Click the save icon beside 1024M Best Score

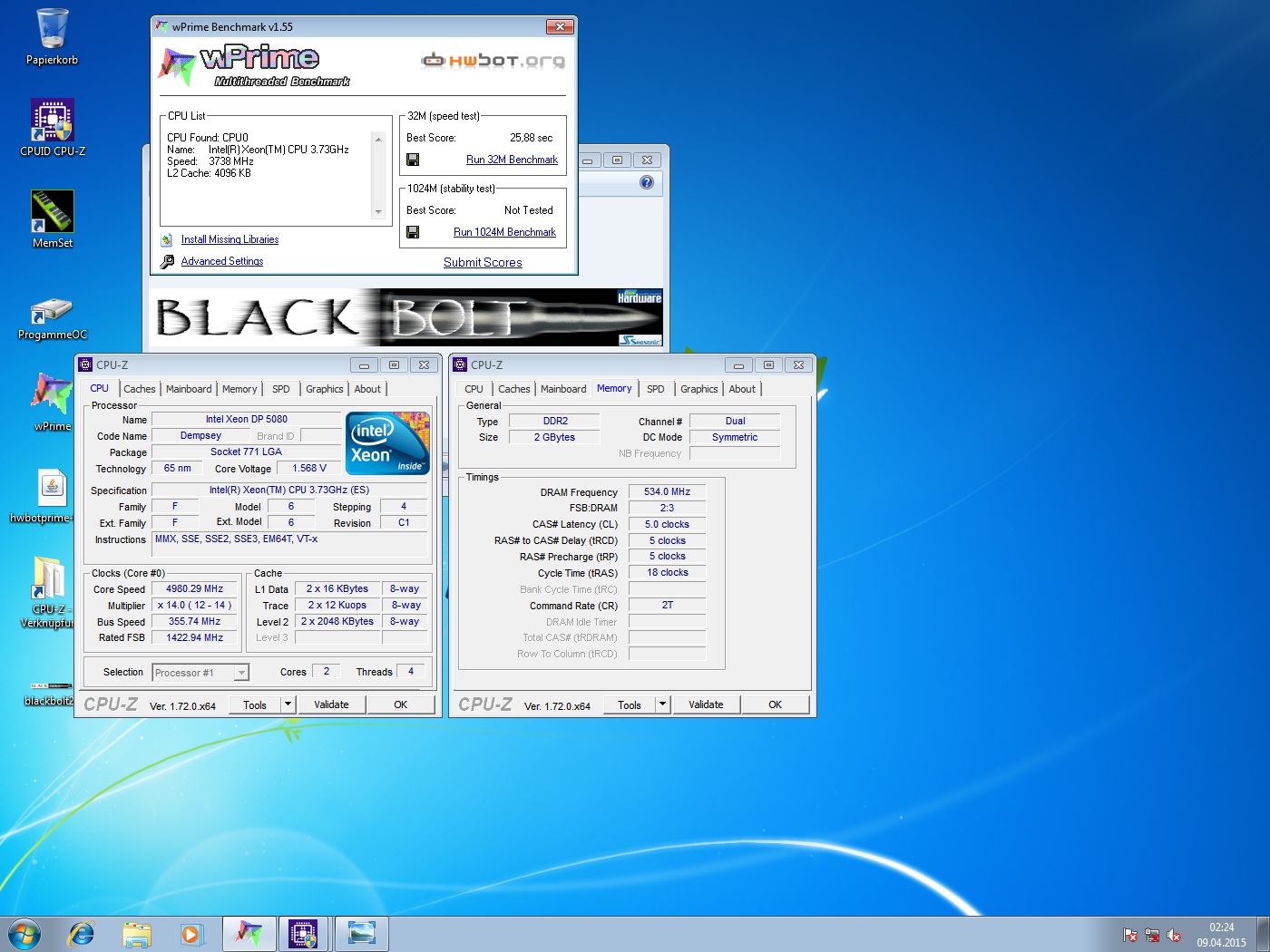(413, 232)
